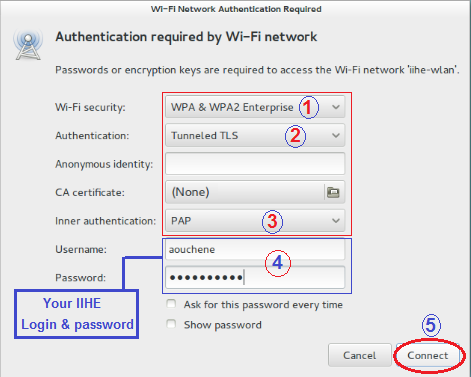
Task: Expand the Authentication Tunneled TLS dropdown
Action: point(255,136)
